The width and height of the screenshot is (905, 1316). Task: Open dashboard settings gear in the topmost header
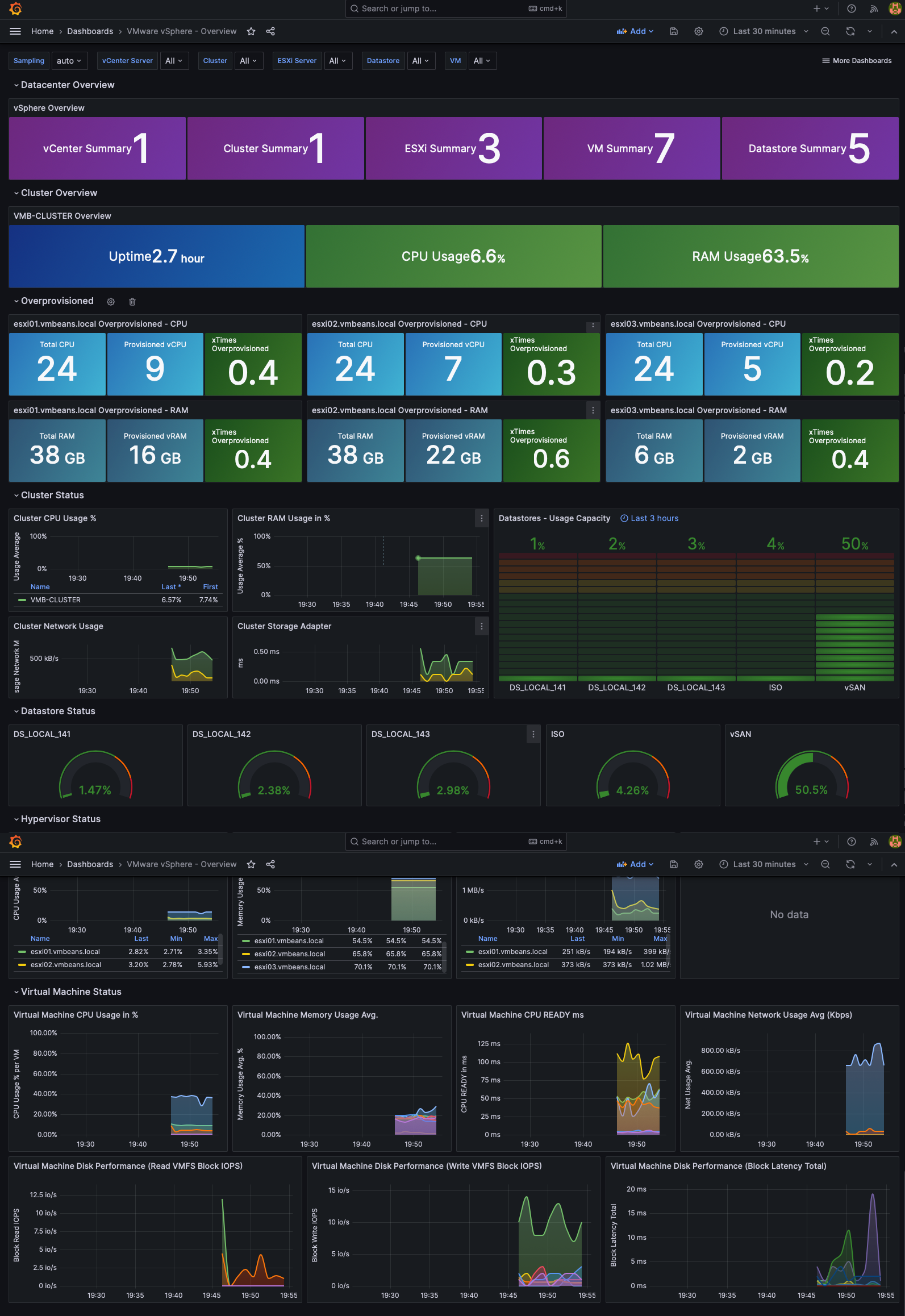pos(699,31)
